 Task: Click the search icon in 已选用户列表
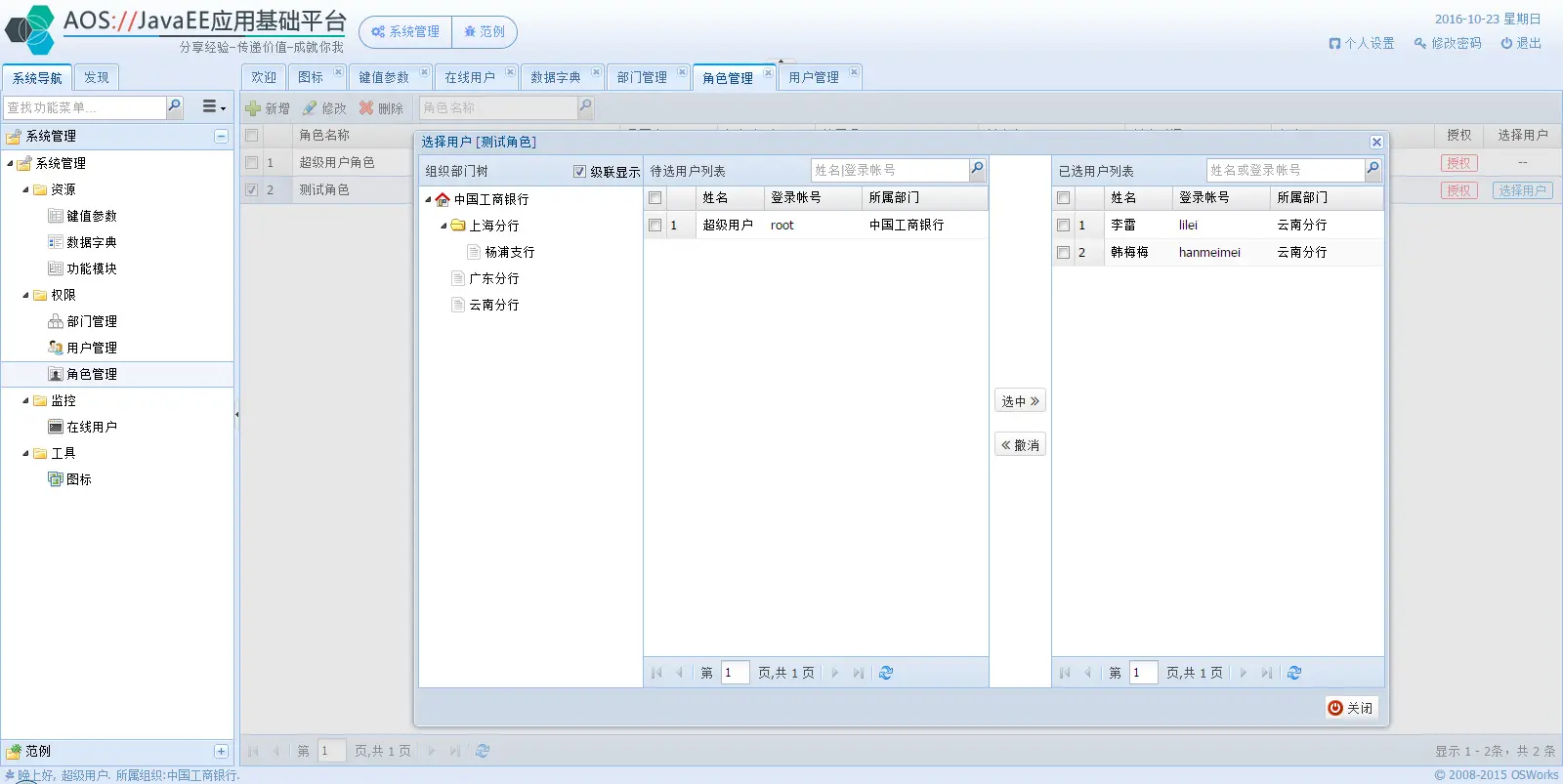click(x=1373, y=170)
